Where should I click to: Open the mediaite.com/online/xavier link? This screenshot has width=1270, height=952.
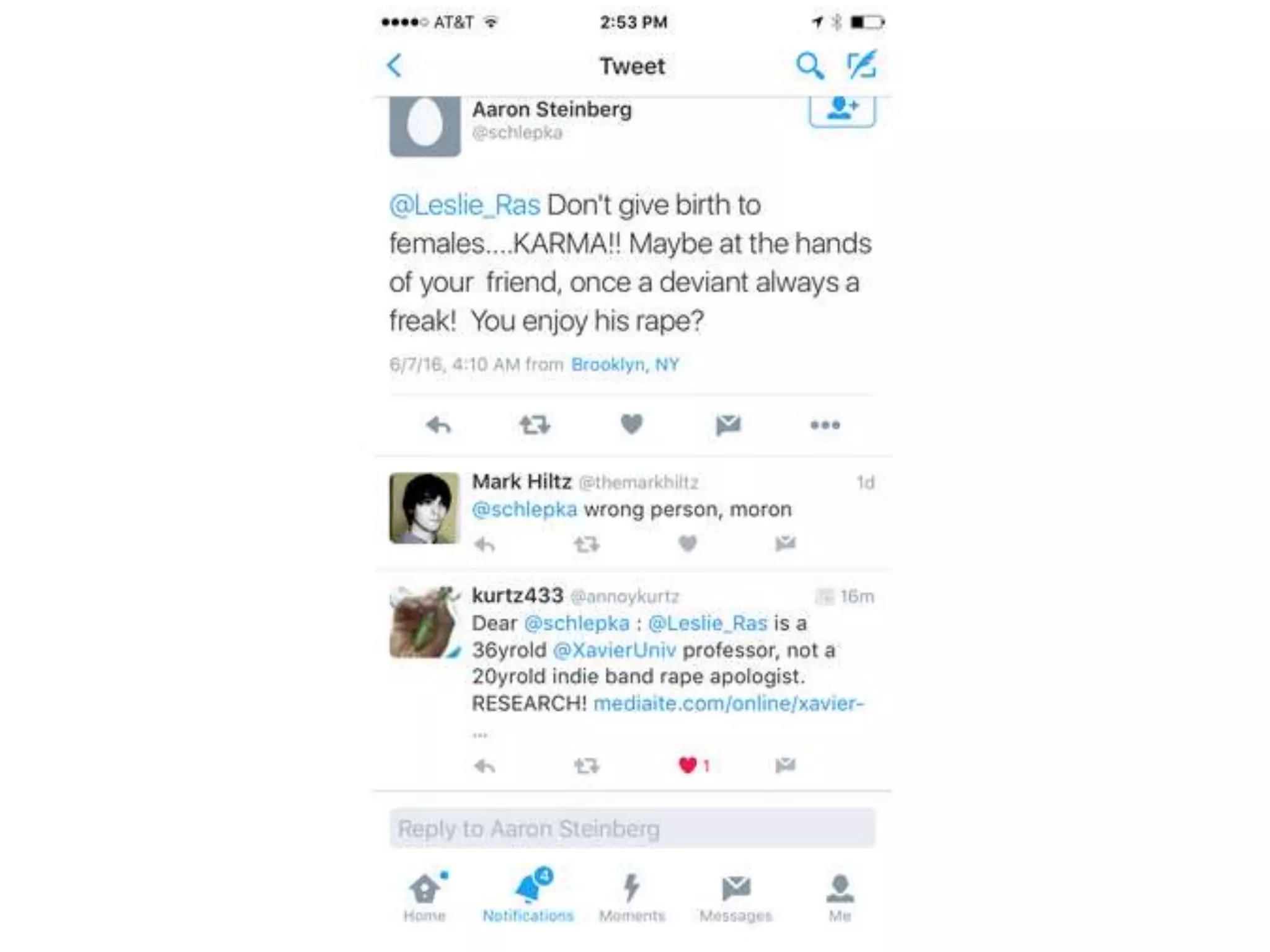coord(729,703)
